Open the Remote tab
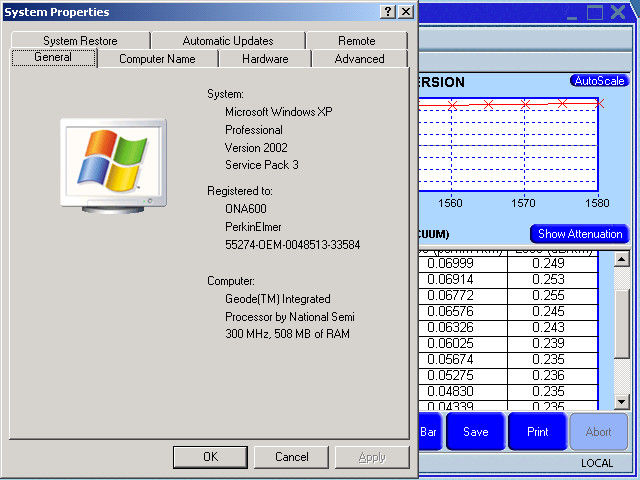The height and width of the screenshot is (480, 640). coord(357,41)
